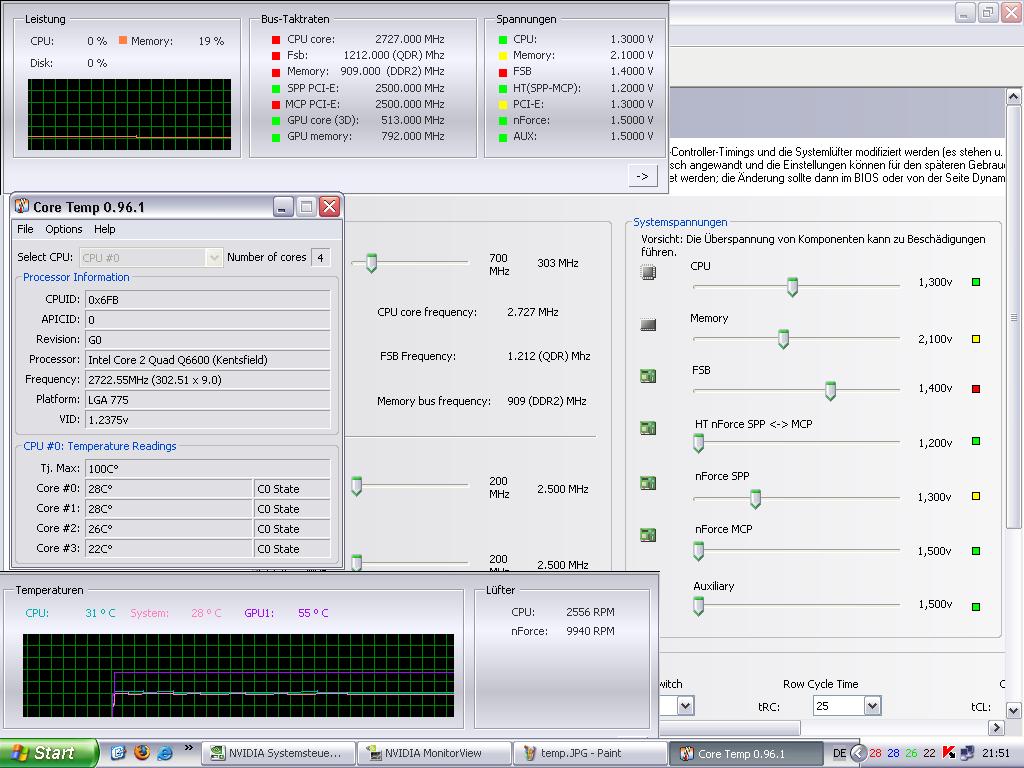Click the Core #3 temperature reading 22C°
The image size is (1024, 768).
[168, 549]
